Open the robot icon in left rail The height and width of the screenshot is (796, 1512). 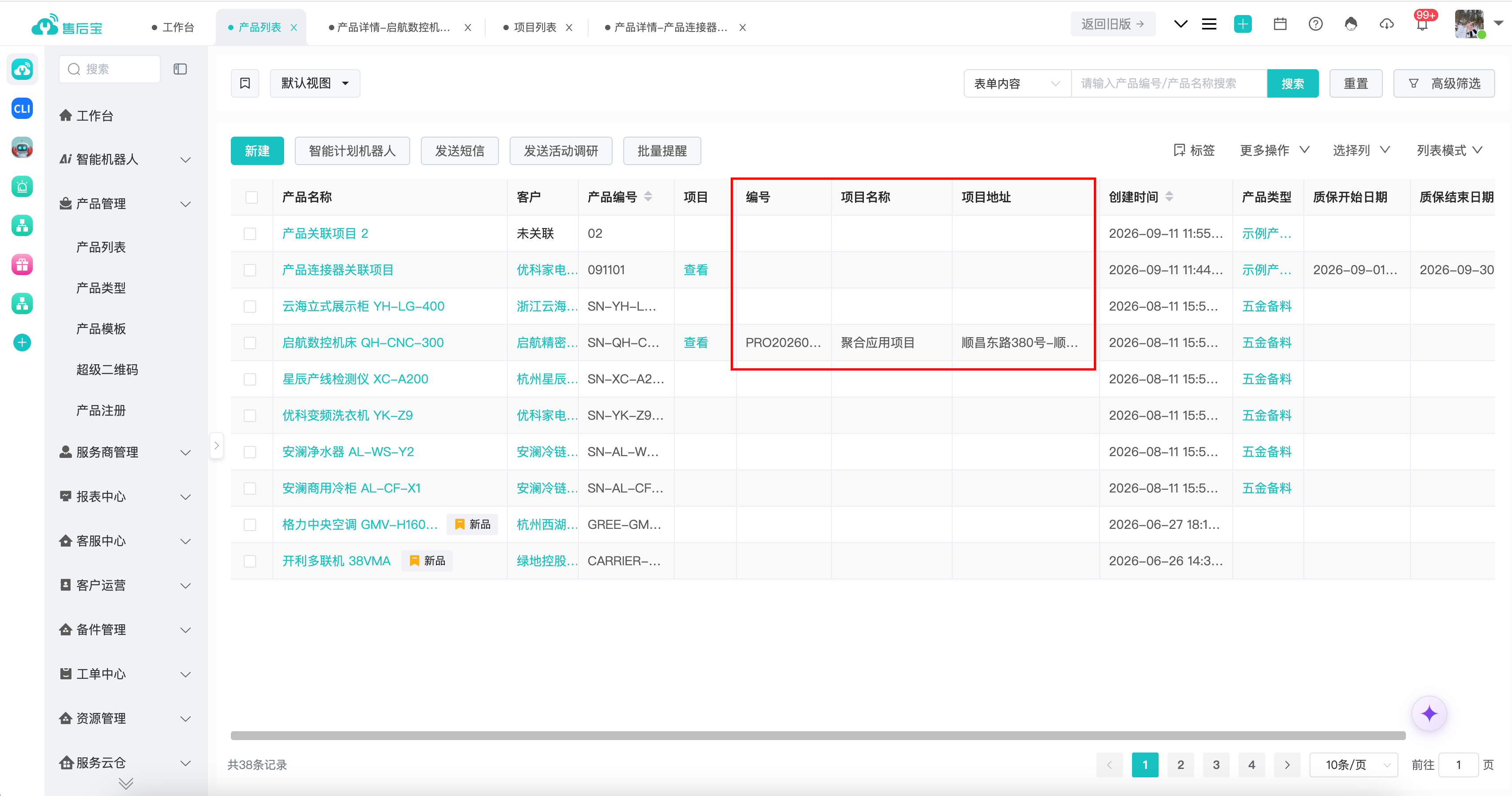pos(22,147)
